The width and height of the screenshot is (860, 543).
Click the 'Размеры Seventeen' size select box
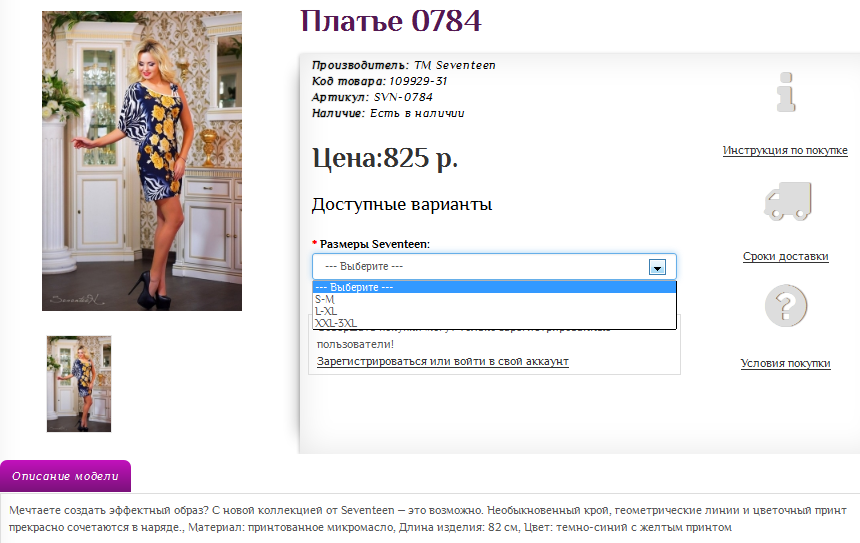click(480, 267)
